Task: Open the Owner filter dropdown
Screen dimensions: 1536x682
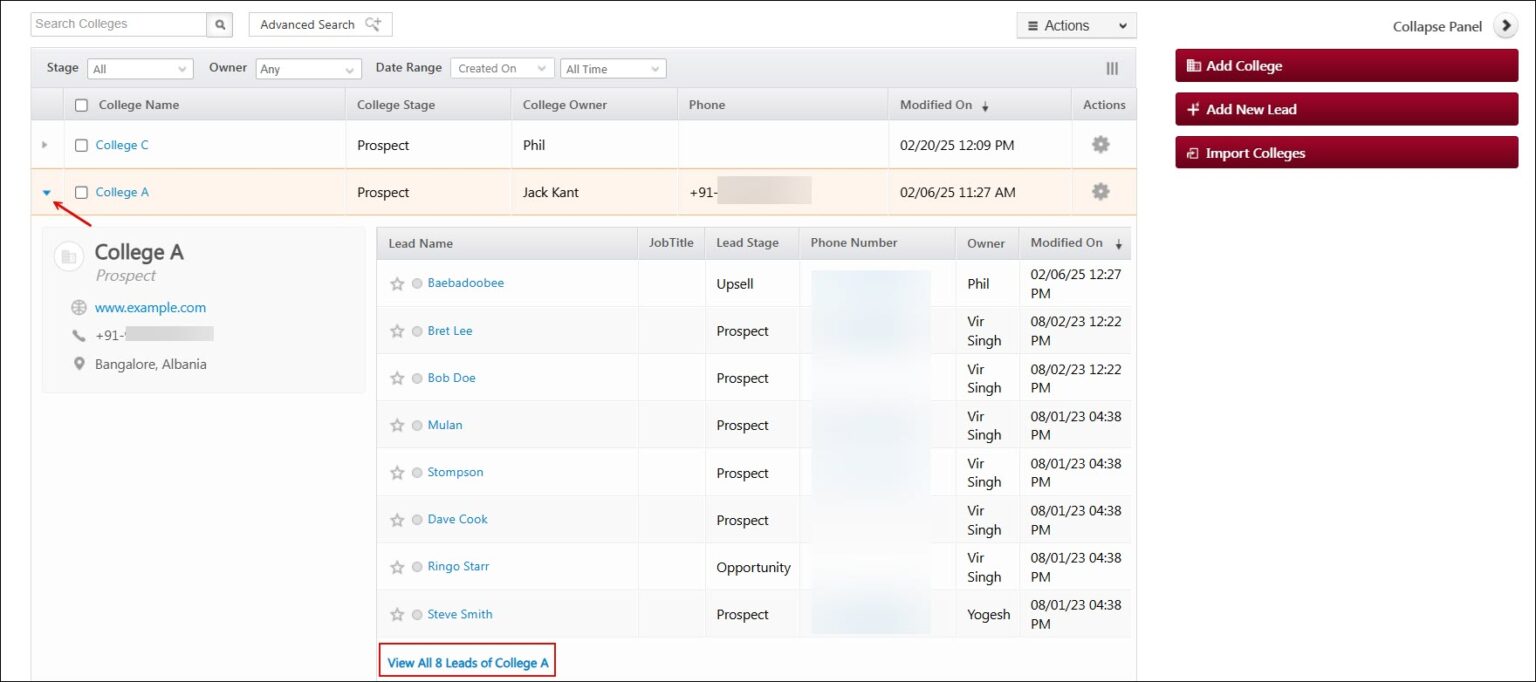Action: [307, 68]
